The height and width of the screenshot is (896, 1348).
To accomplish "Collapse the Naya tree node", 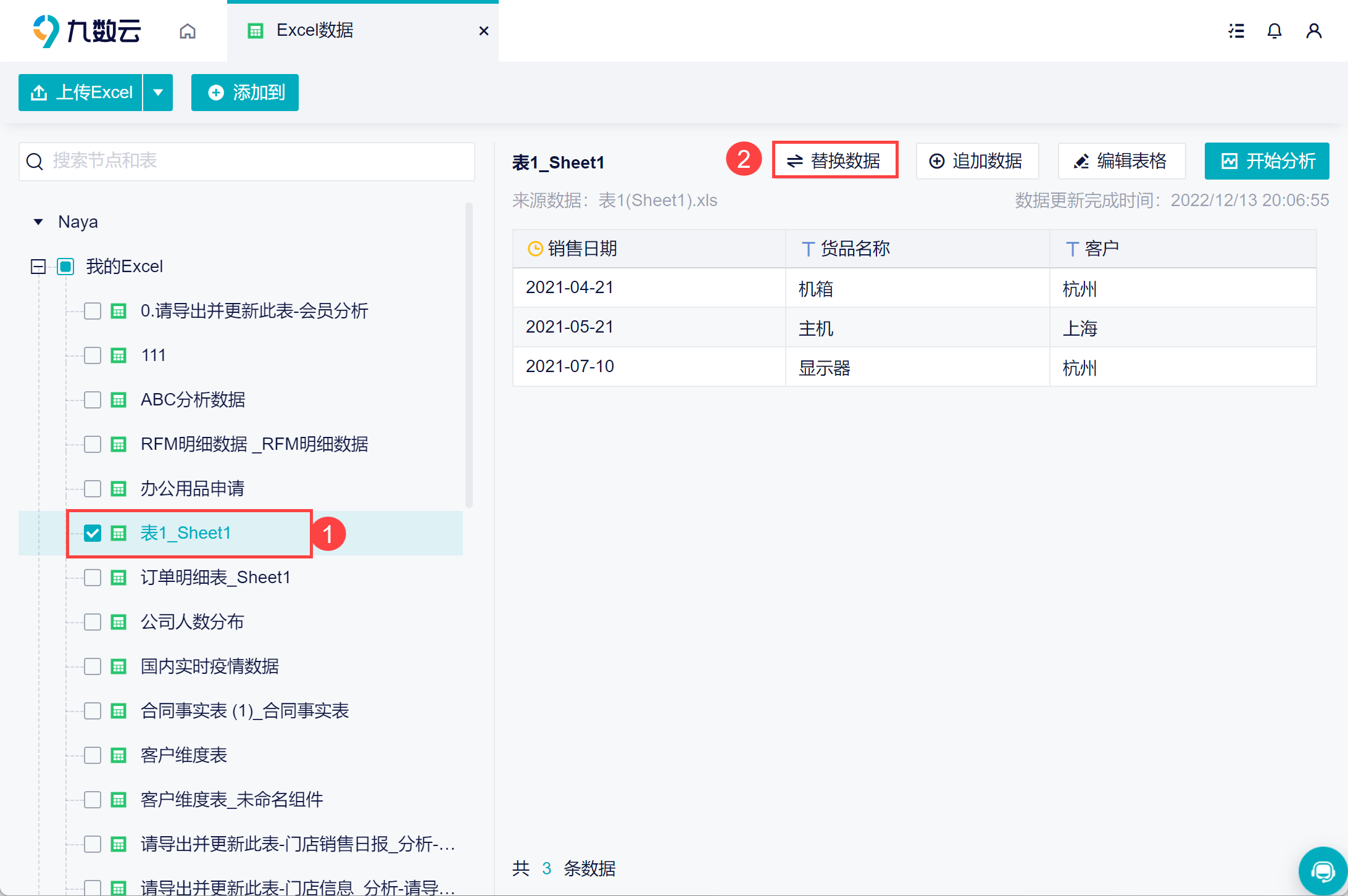I will [38, 222].
